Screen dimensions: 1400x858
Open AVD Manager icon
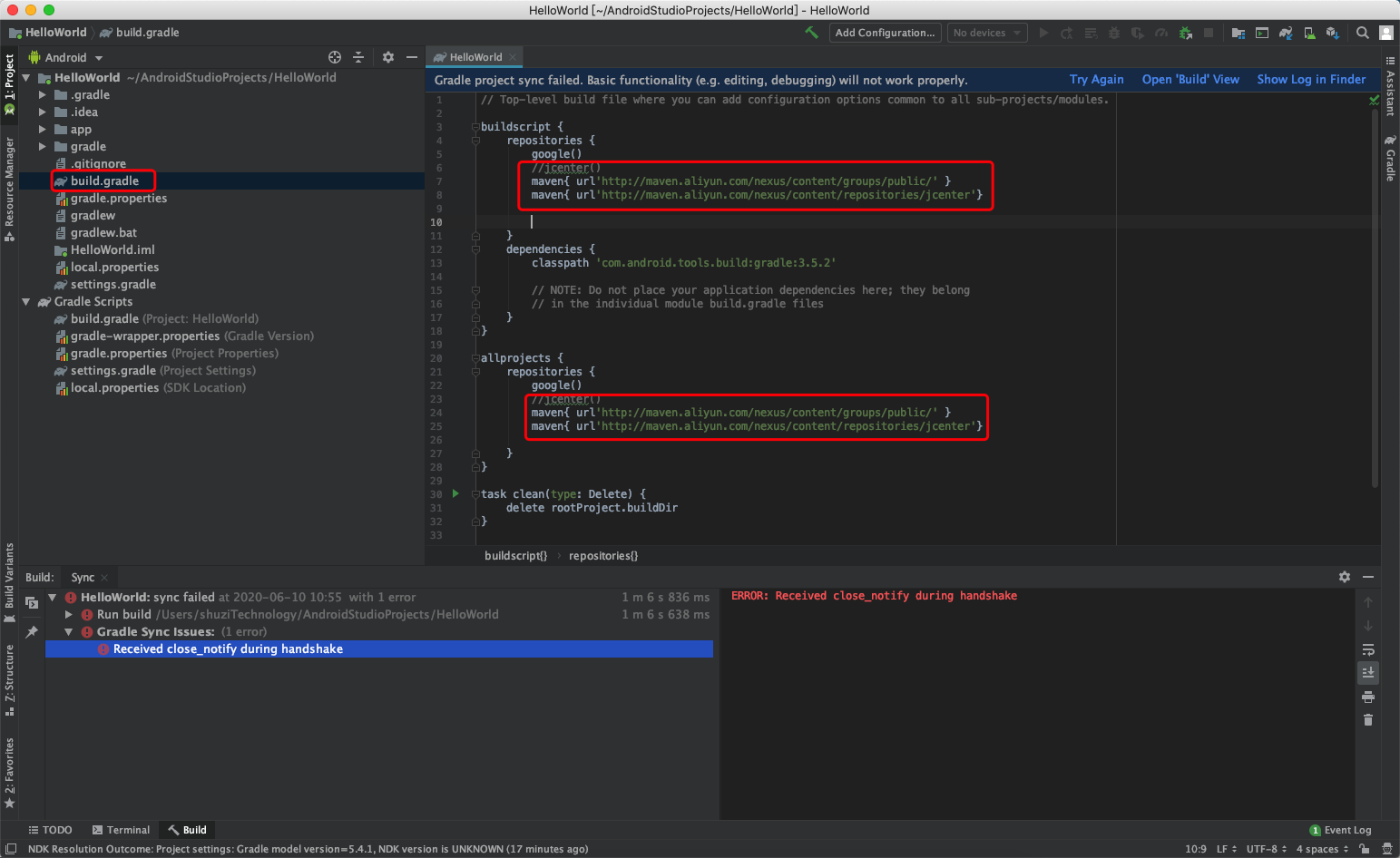tap(1309, 33)
